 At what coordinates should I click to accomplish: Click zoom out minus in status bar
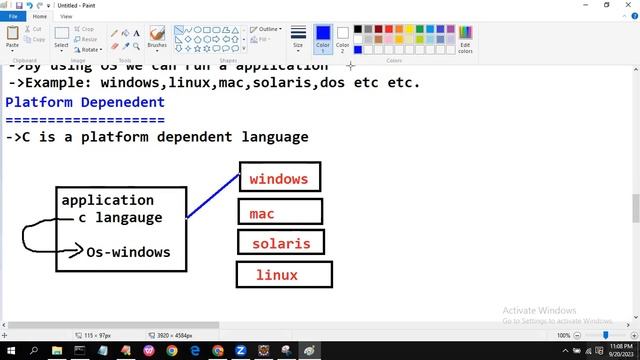pos(577,336)
